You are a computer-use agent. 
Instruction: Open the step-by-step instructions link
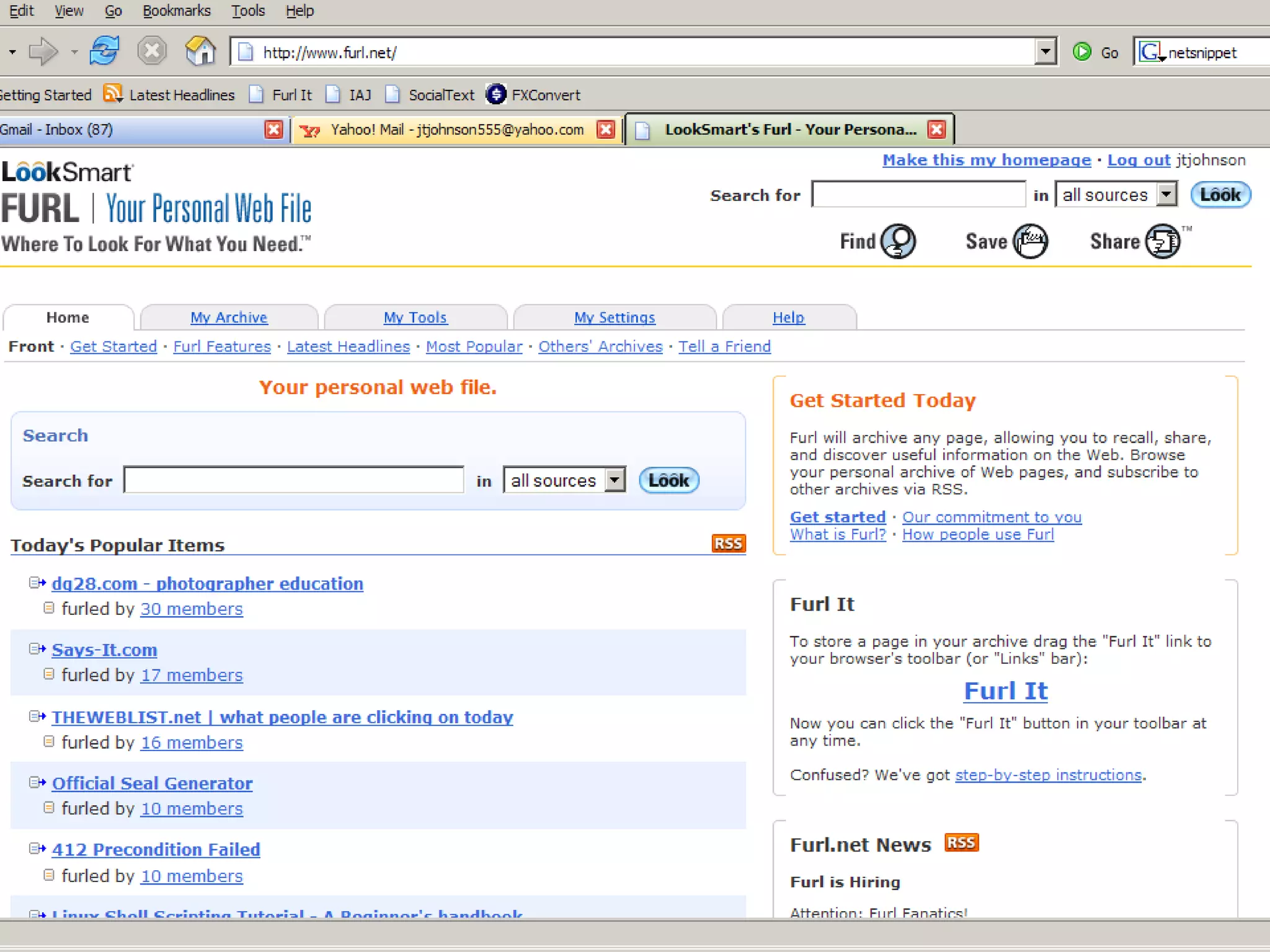[x=1048, y=775]
